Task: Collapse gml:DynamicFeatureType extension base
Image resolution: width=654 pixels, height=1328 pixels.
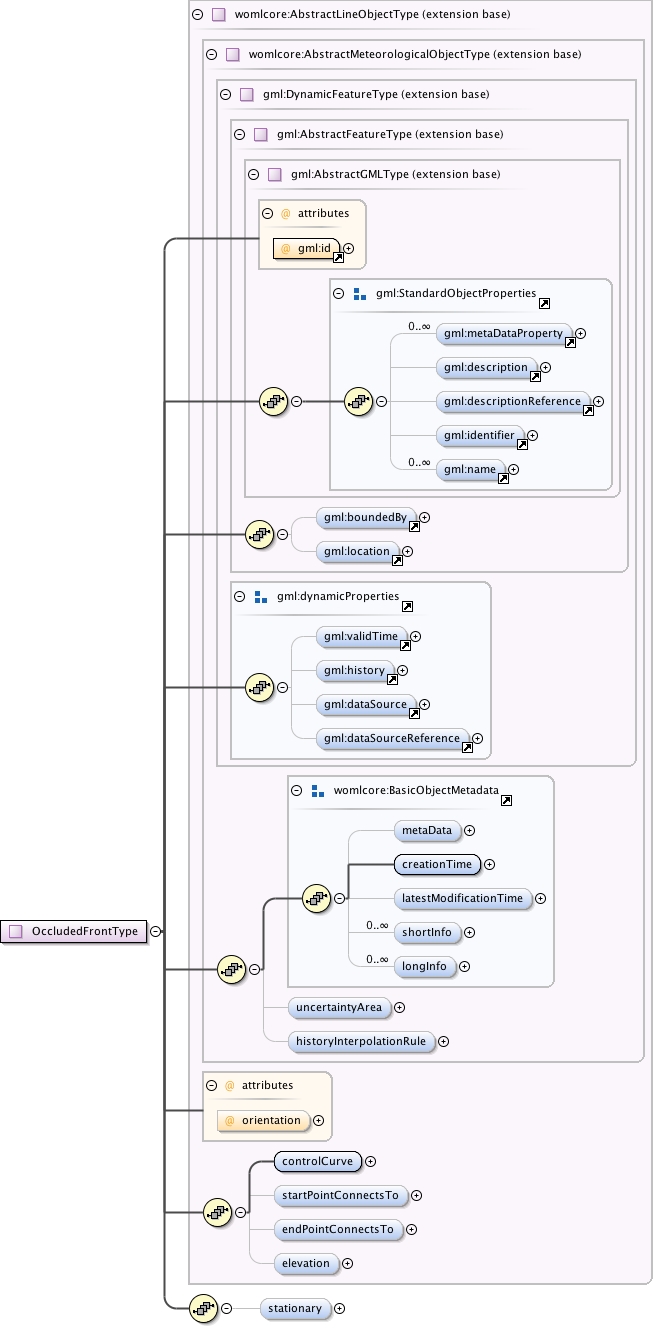Action: (x=225, y=94)
